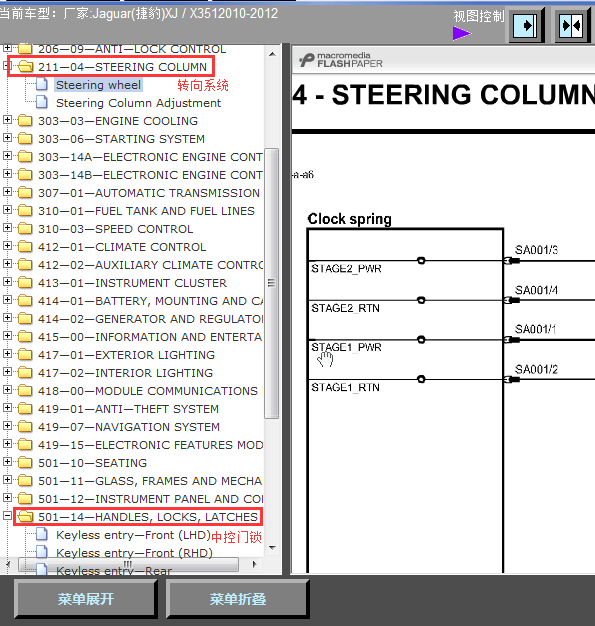This screenshot has width=595, height=626.
Task: Click the view control collapse-panels button
Action: [x=572, y=26]
